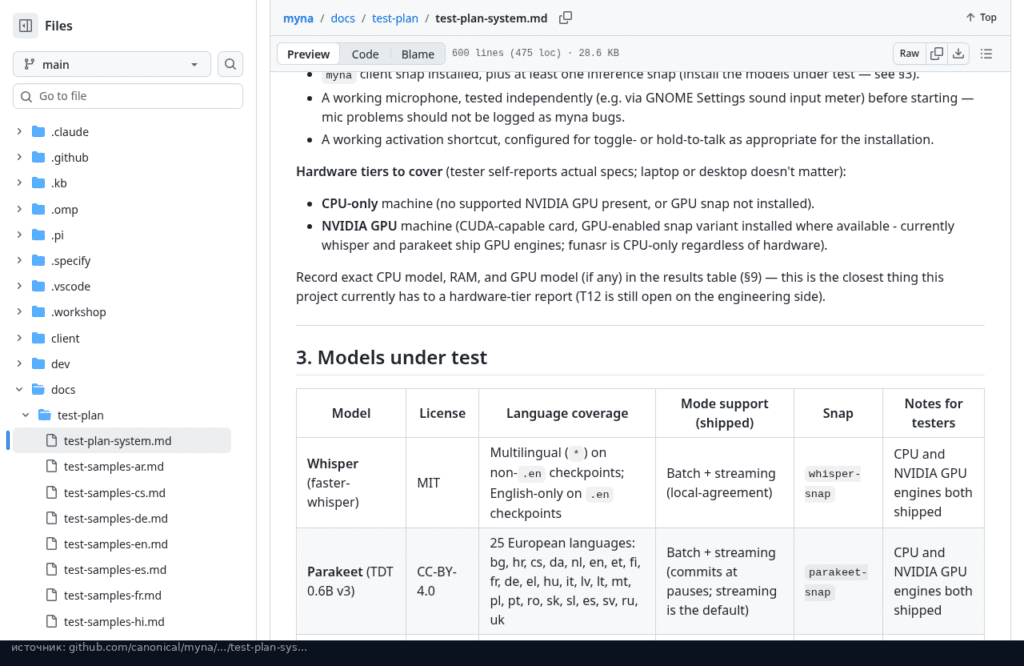1024x666 pixels.
Task: Collapse the test-plan folder chevron
Action: coord(26,415)
